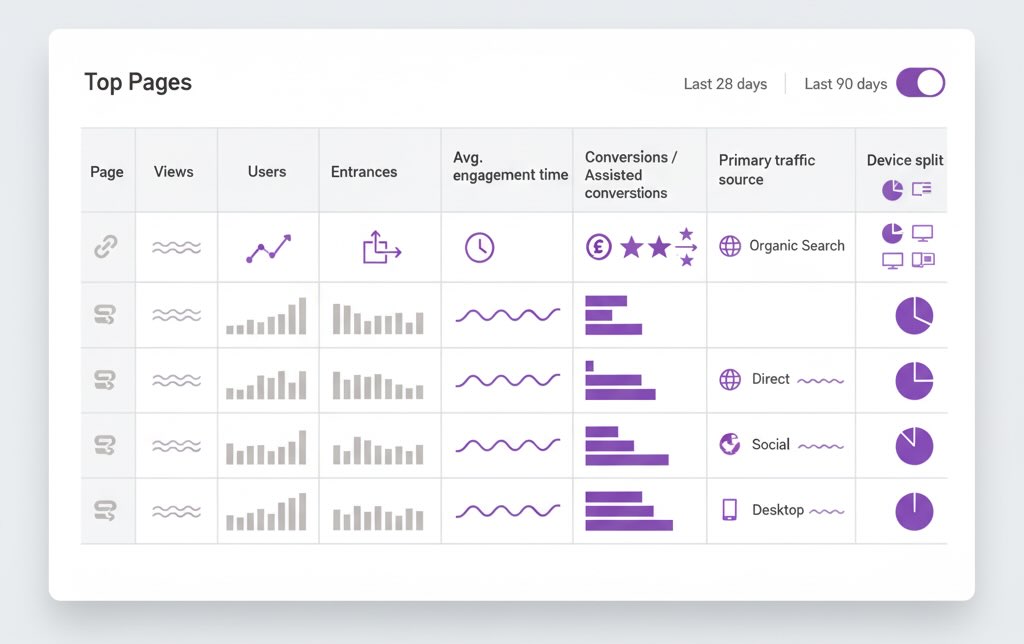Screen dimensions: 1024x644
Task: Switch the toggle to Last 90 days
Action: coord(921,83)
